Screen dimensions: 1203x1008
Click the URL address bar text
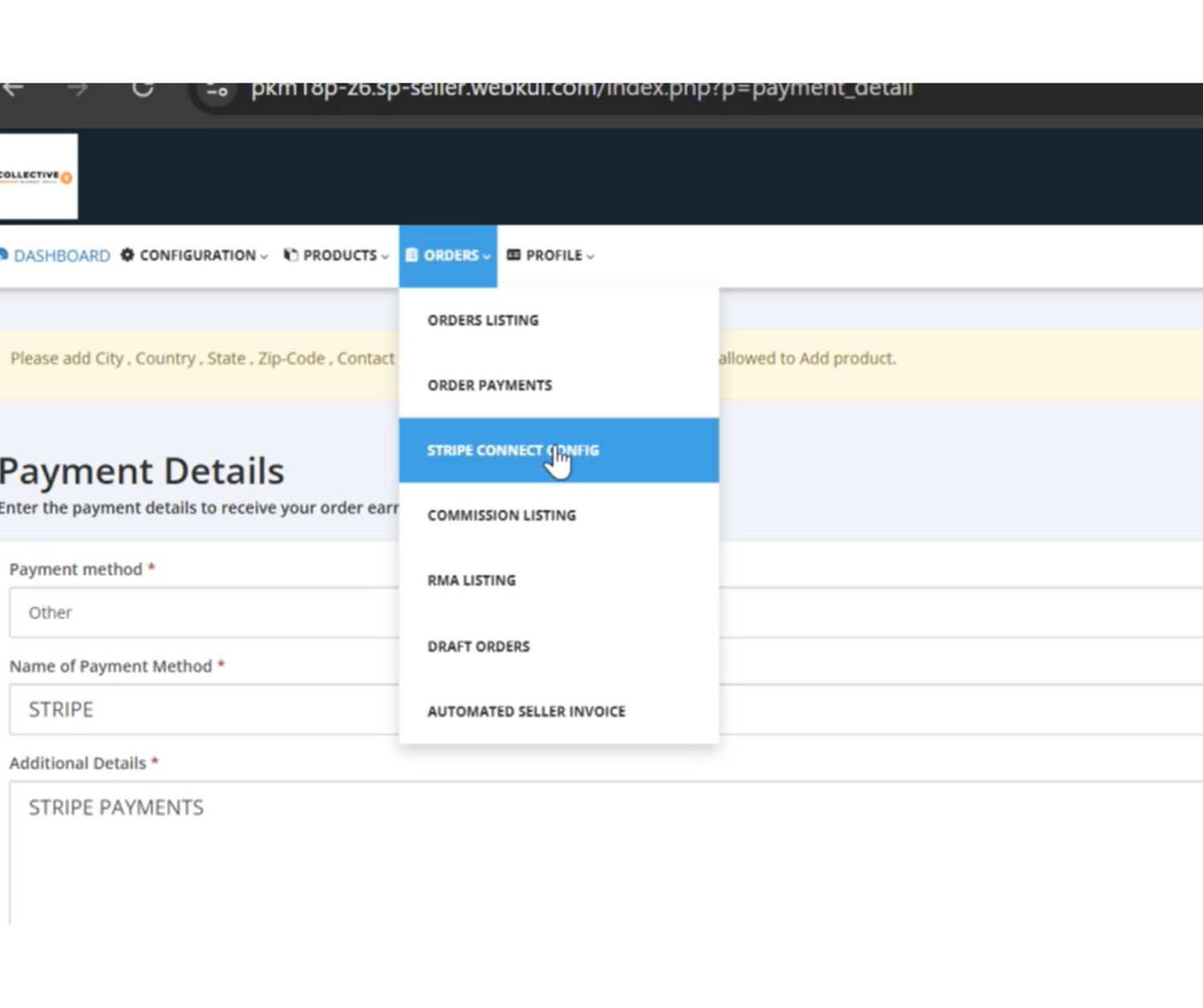point(581,89)
